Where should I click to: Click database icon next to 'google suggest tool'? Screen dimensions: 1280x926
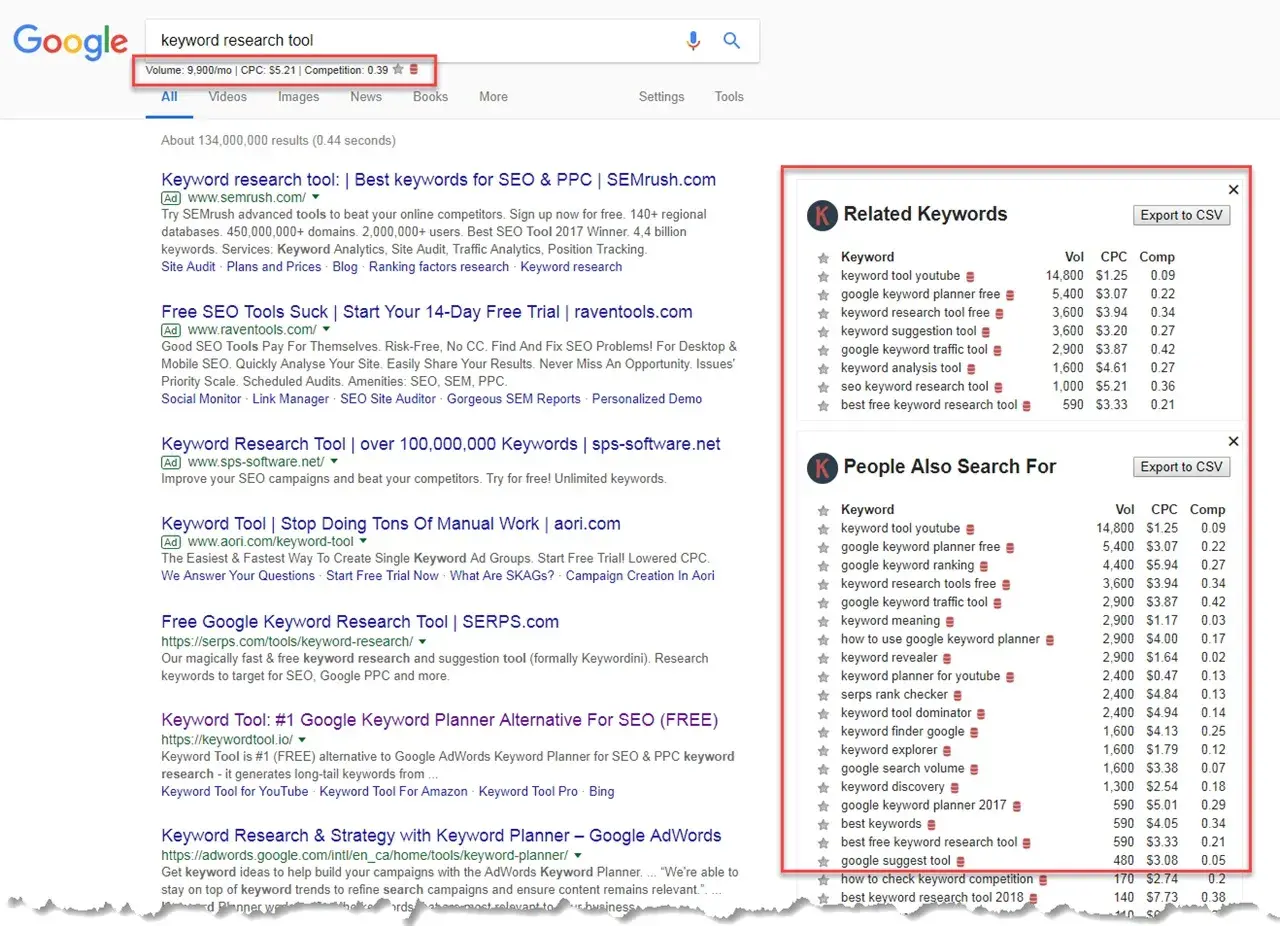[961, 861]
